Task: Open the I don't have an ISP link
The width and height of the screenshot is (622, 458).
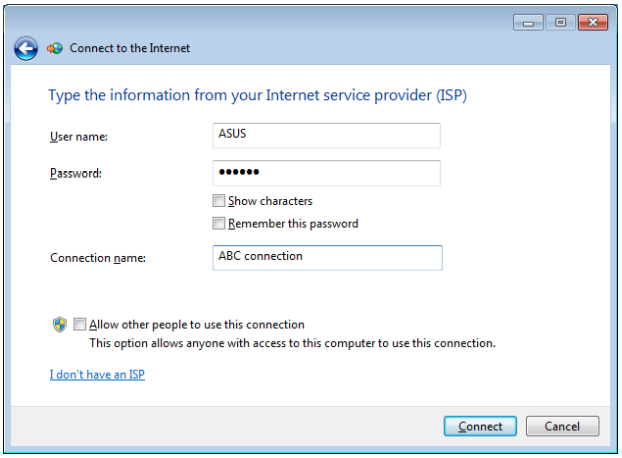Action: tap(97, 374)
